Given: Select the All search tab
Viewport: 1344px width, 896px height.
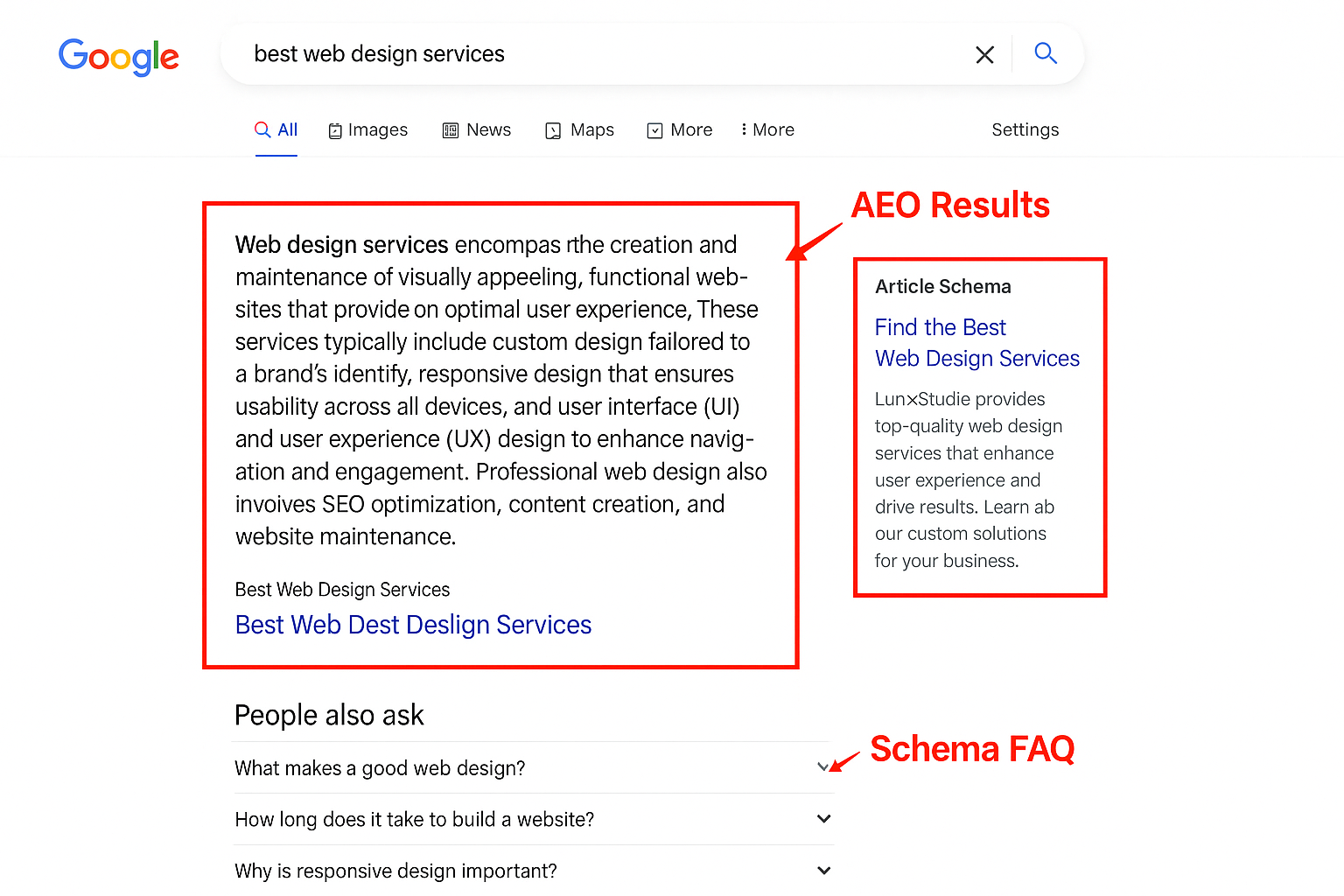Looking at the screenshot, I should click(x=276, y=129).
